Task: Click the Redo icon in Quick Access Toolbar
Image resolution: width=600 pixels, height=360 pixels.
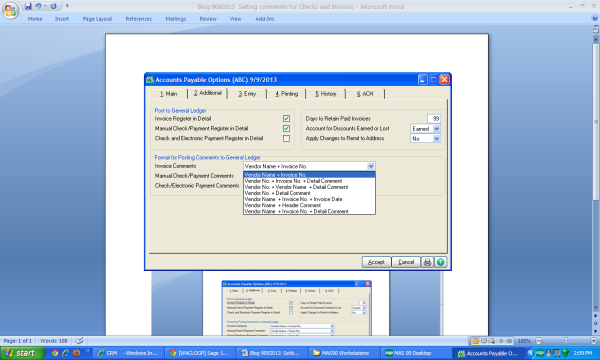Action: (x=54, y=6)
